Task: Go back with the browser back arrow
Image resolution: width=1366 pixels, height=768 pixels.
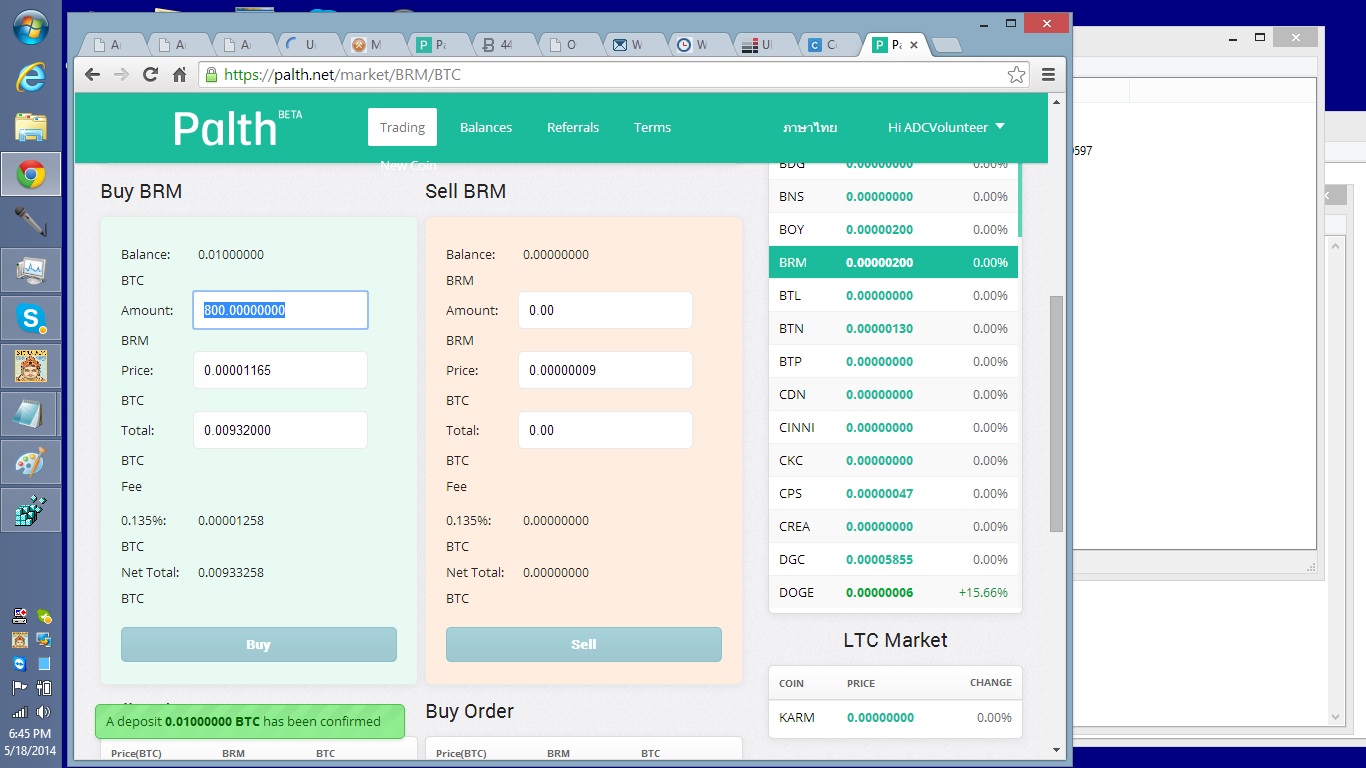Action: [x=92, y=74]
